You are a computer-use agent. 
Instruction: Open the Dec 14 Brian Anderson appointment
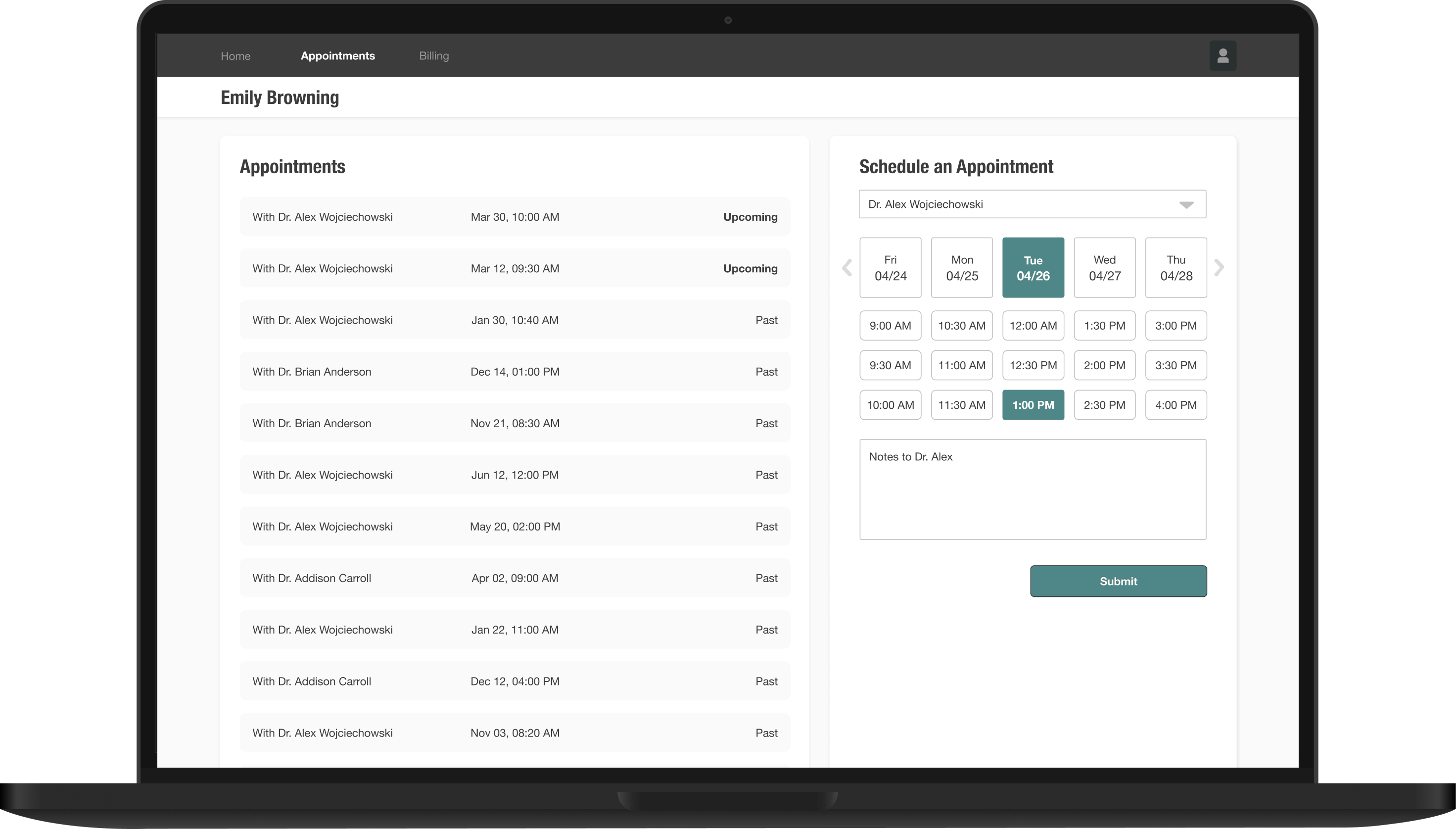(x=515, y=372)
